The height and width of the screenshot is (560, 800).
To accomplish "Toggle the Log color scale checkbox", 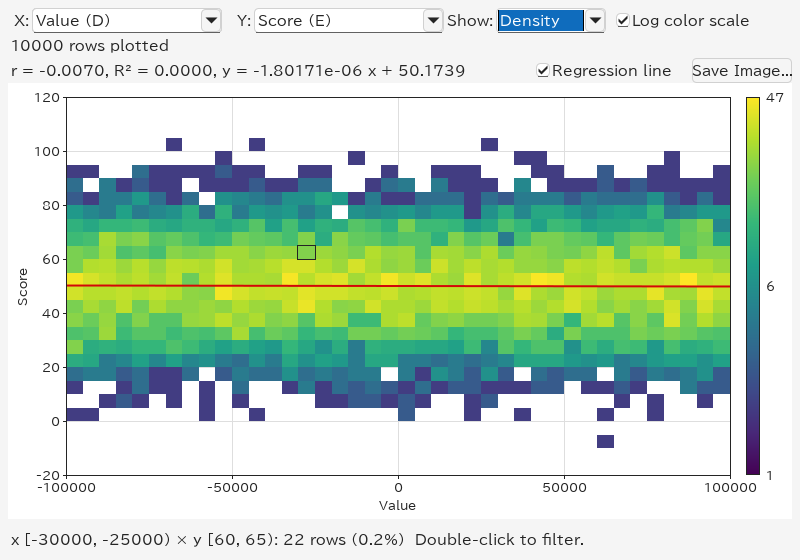I will point(622,21).
